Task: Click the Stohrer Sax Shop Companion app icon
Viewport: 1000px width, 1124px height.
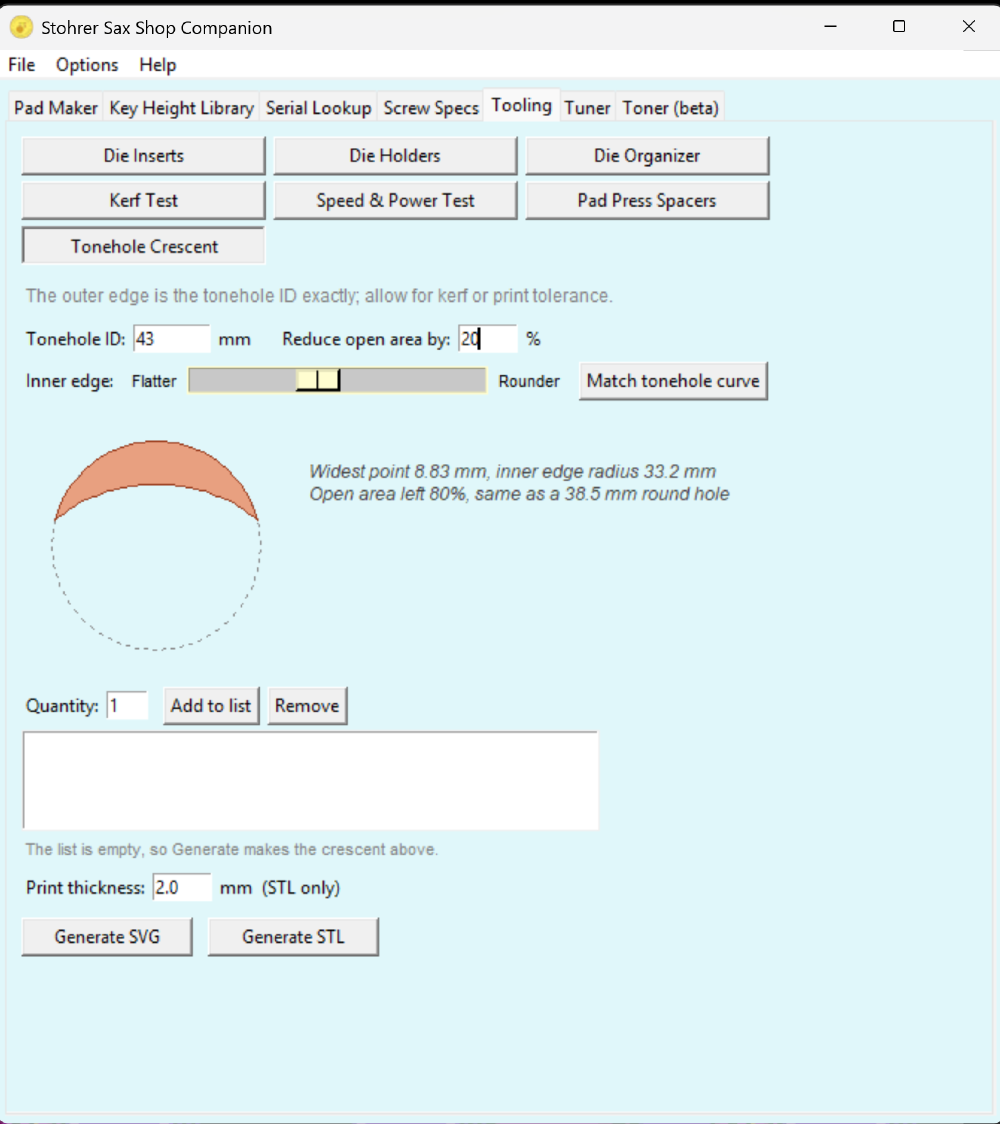Action: [x=21, y=27]
